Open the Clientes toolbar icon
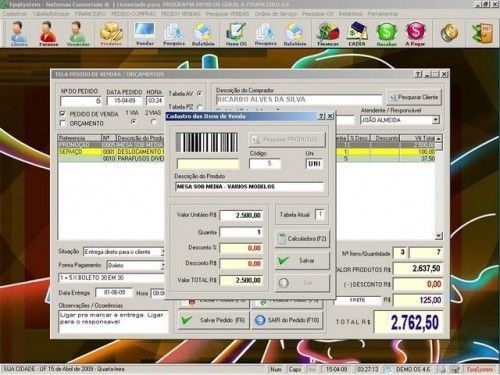 [x=19, y=33]
